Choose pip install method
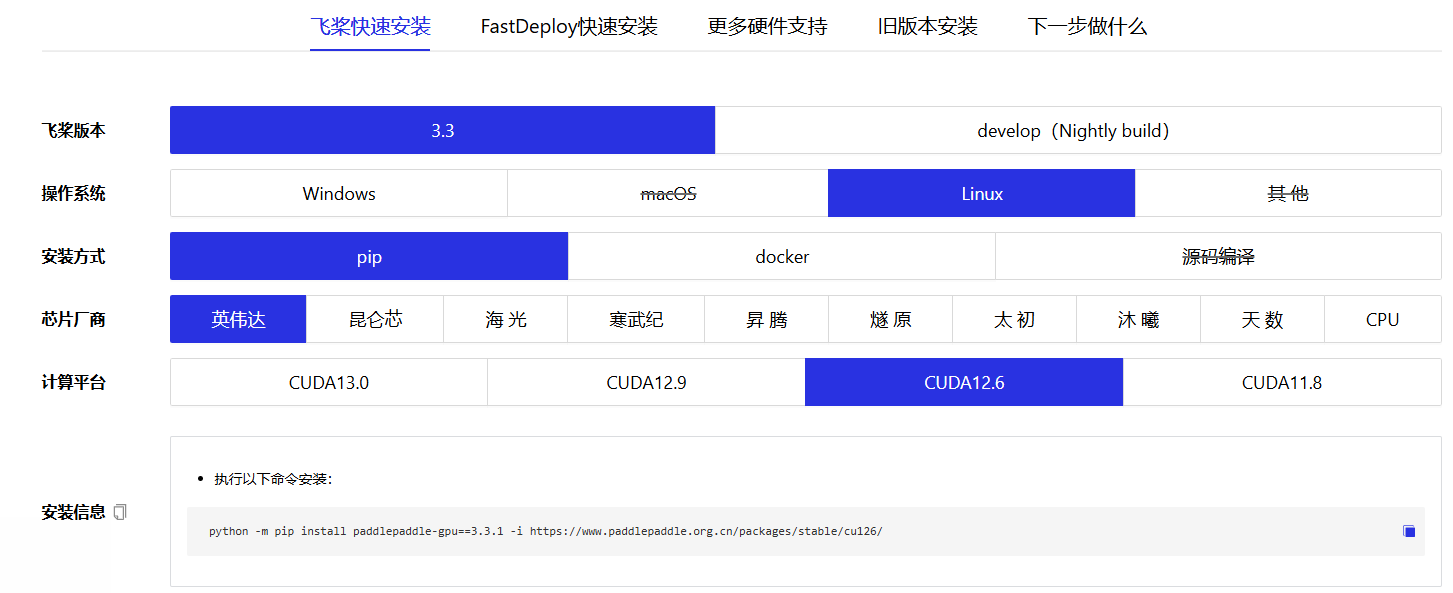Viewport: 1453px width, 593px height. click(x=369, y=256)
